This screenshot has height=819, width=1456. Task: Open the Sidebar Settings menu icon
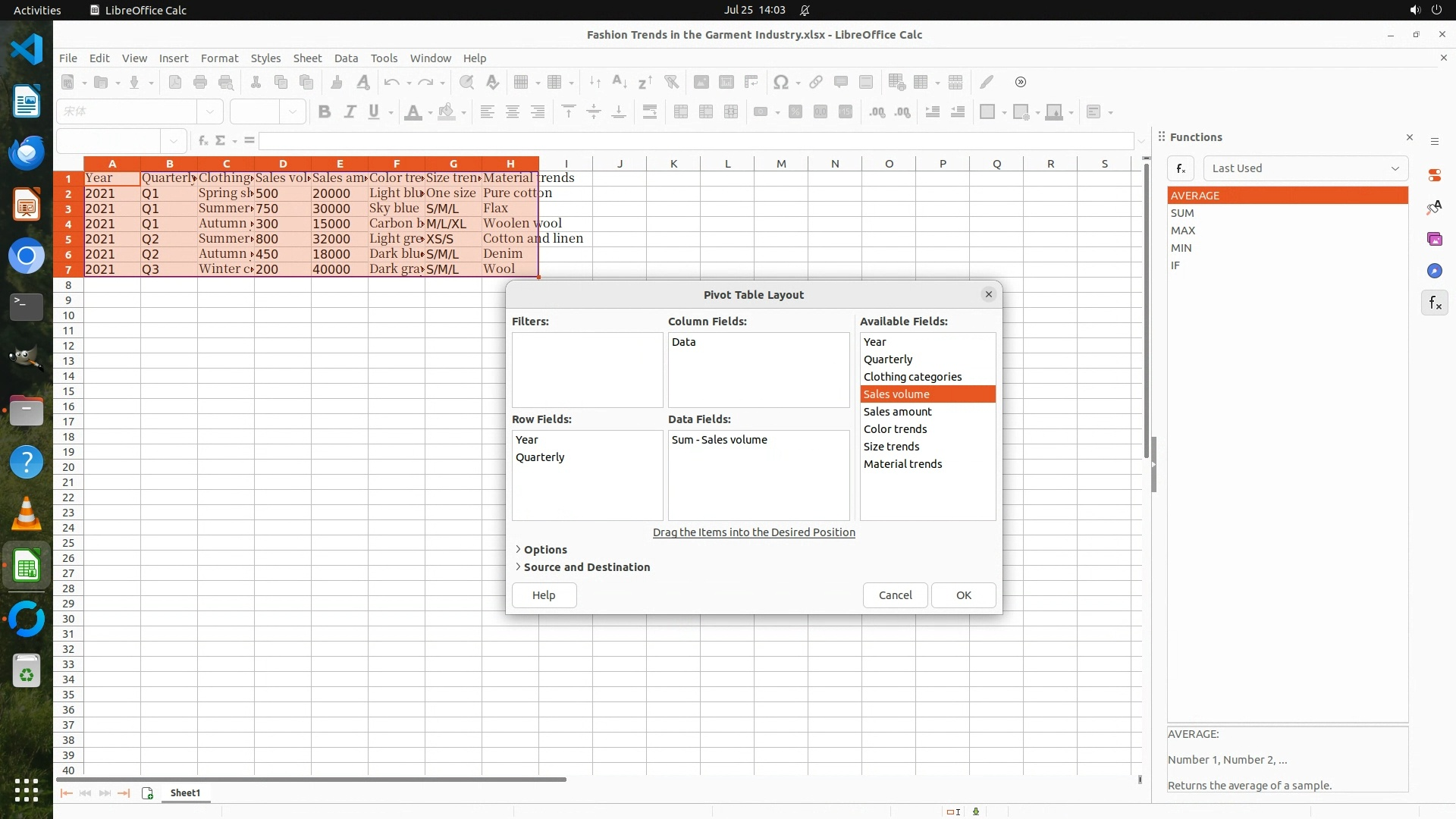[x=1434, y=142]
